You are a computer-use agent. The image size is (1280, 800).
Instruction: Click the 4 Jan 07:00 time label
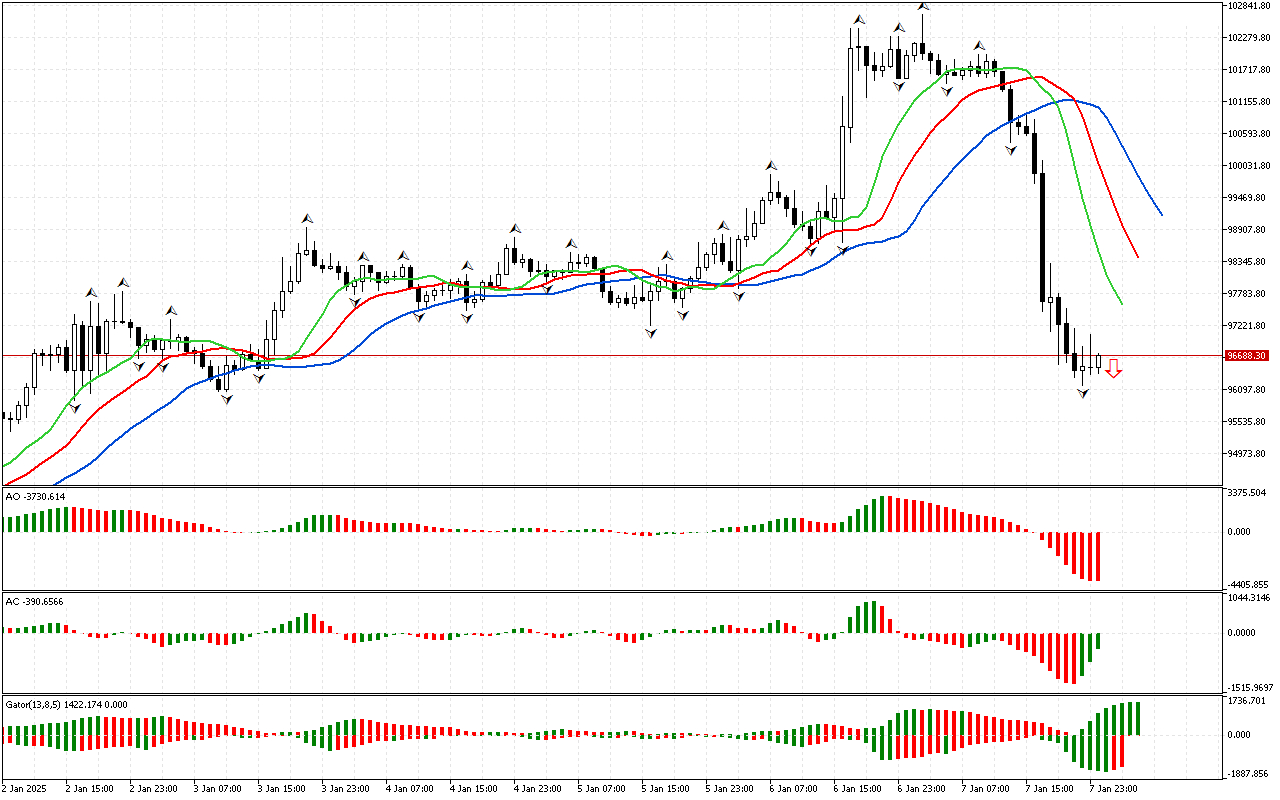(x=409, y=788)
